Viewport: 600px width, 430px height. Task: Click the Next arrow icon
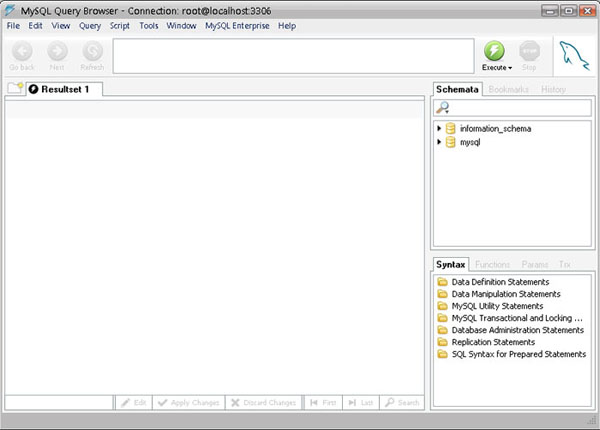coord(57,51)
